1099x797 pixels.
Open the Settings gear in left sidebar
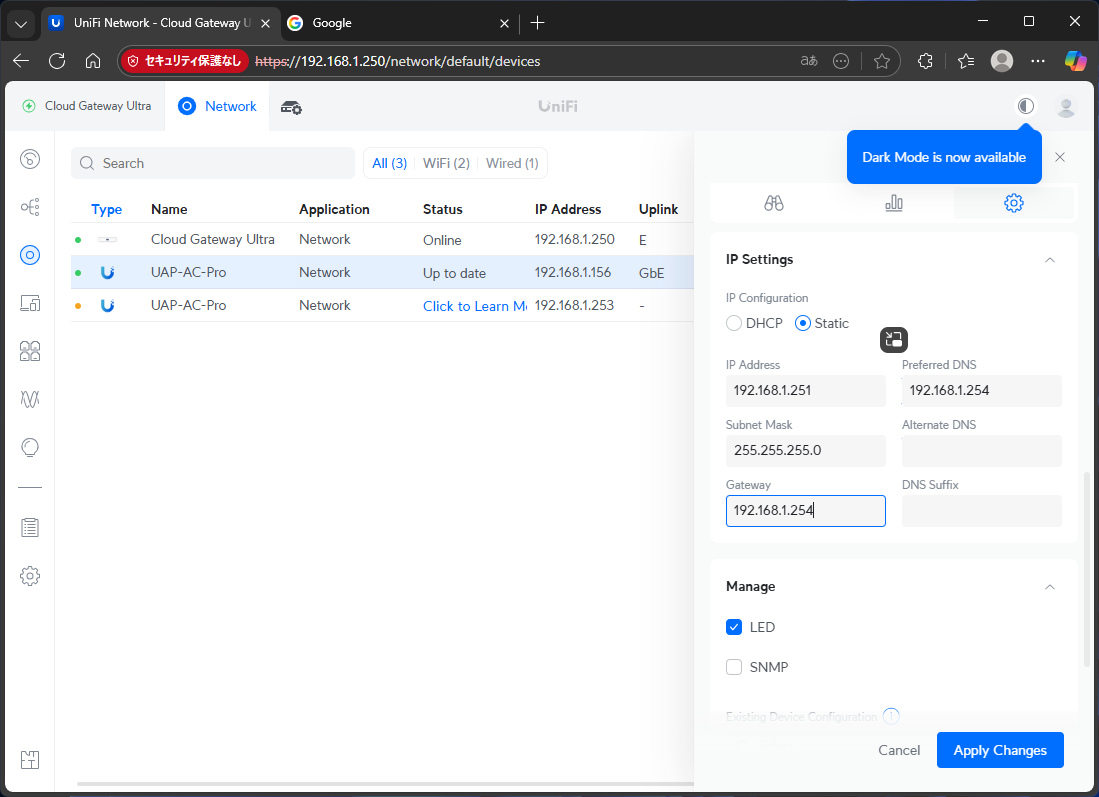click(x=30, y=575)
